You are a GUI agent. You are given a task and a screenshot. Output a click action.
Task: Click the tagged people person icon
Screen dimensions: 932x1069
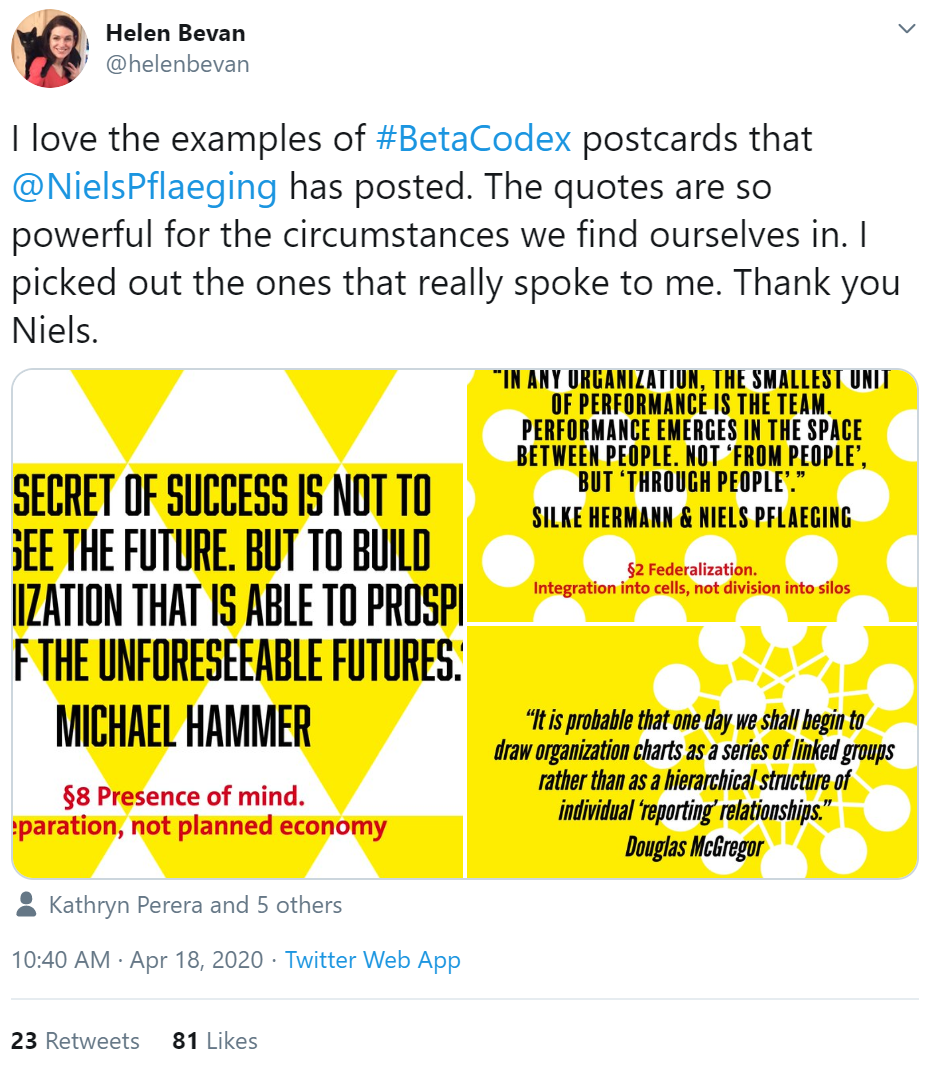tap(26, 905)
